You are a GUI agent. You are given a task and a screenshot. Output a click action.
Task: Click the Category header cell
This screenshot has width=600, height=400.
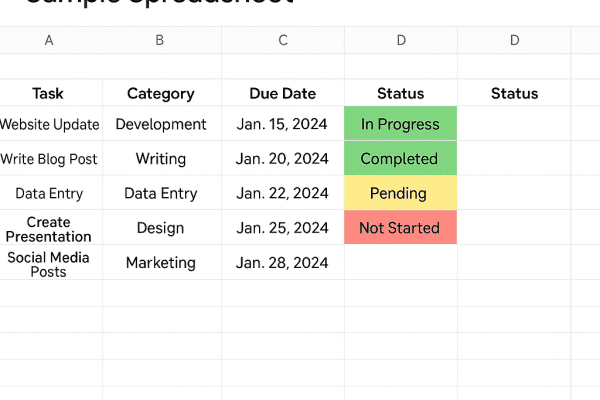[x=162, y=93]
